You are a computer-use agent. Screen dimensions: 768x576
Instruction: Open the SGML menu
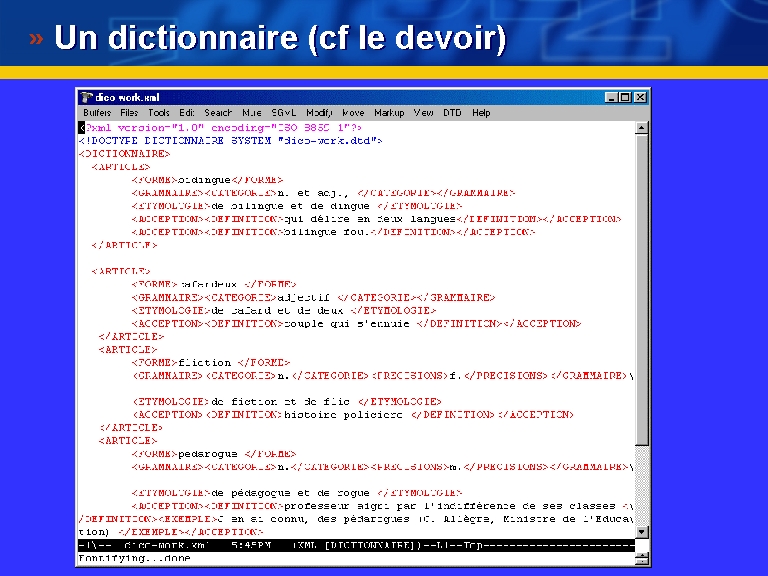[283, 113]
